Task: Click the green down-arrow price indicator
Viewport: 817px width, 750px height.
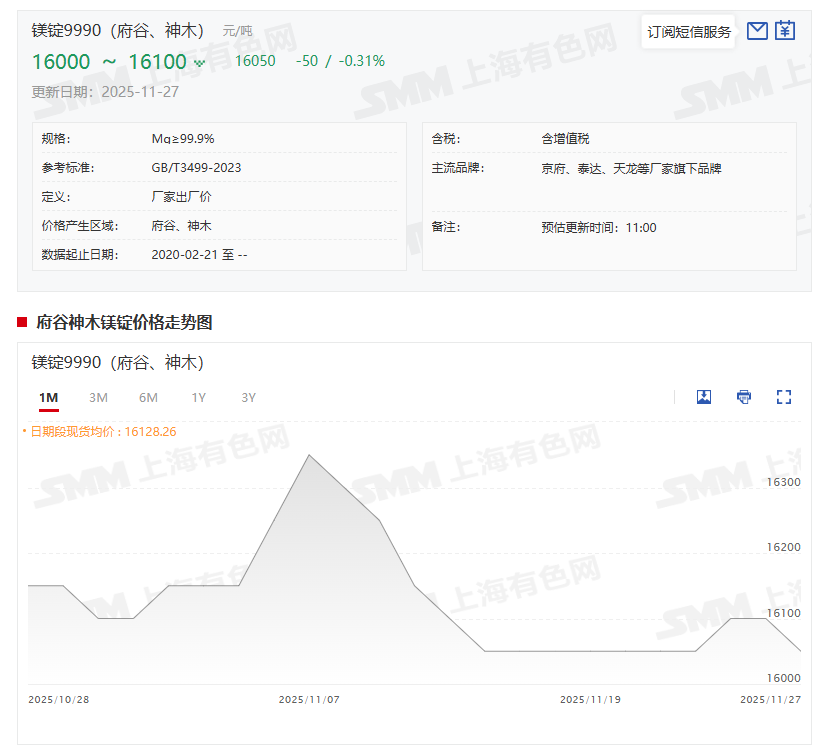Action: [x=199, y=63]
